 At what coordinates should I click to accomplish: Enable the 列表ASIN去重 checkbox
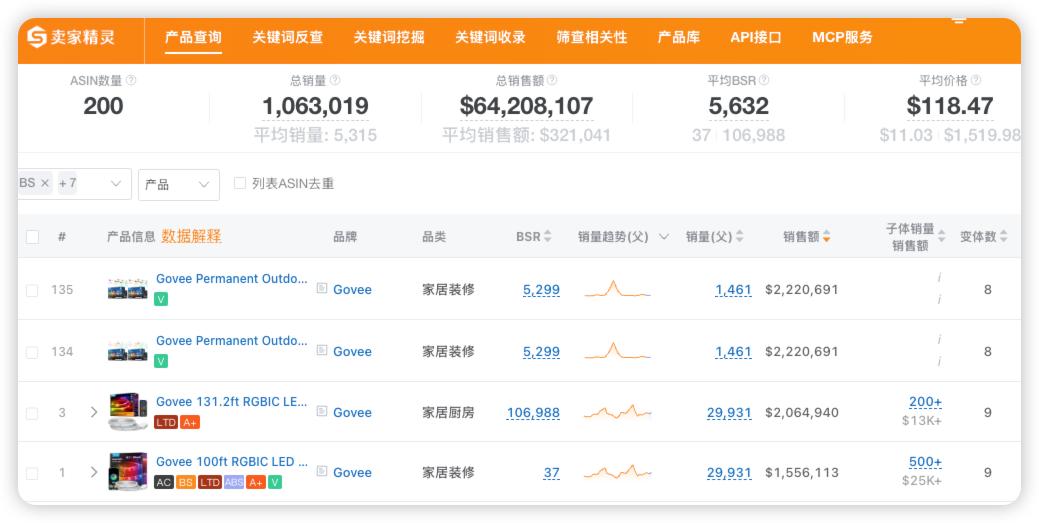point(240,183)
